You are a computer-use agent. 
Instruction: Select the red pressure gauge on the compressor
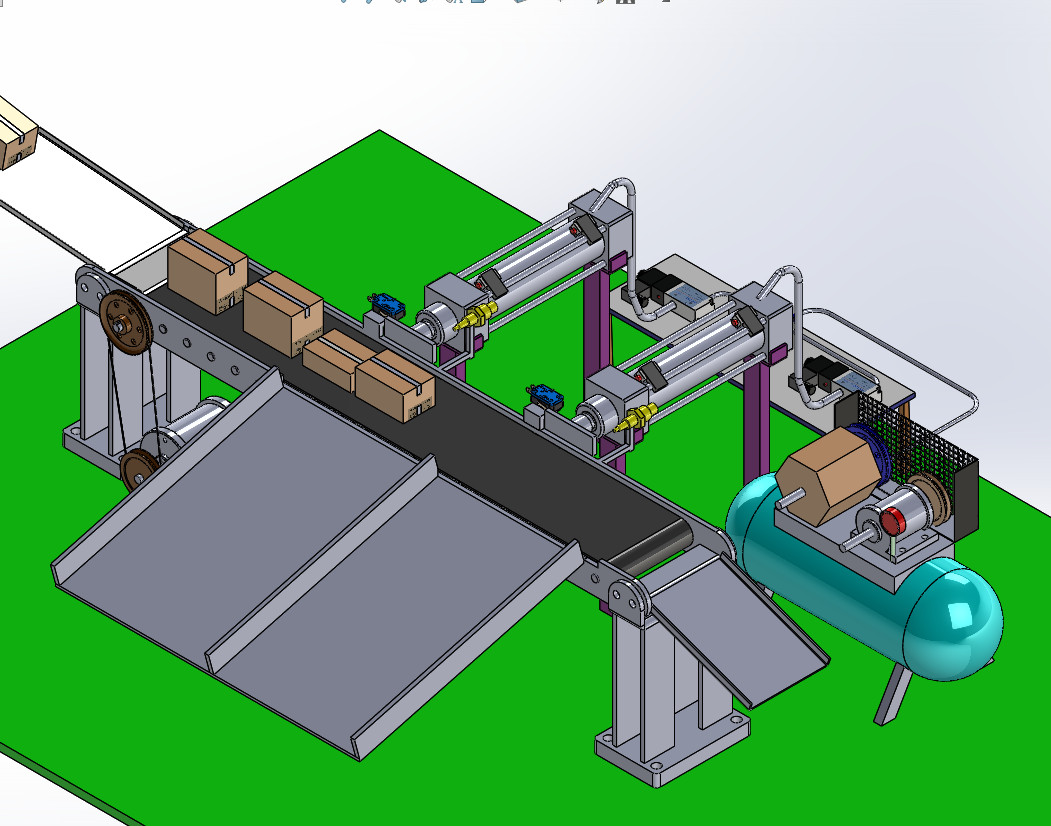(892, 521)
